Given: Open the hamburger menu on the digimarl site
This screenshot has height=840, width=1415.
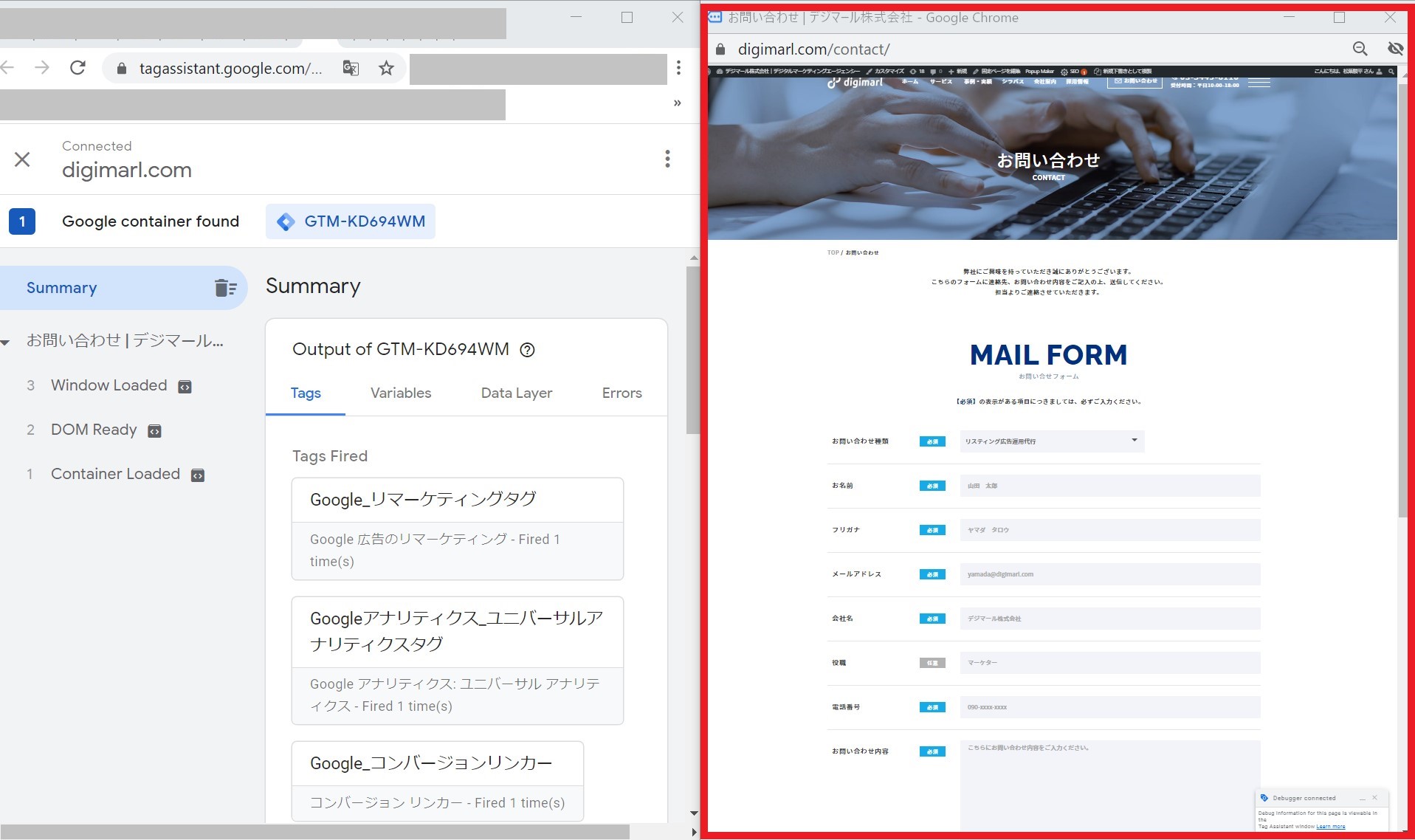Looking at the screenshot, I should pos(1259,83).
